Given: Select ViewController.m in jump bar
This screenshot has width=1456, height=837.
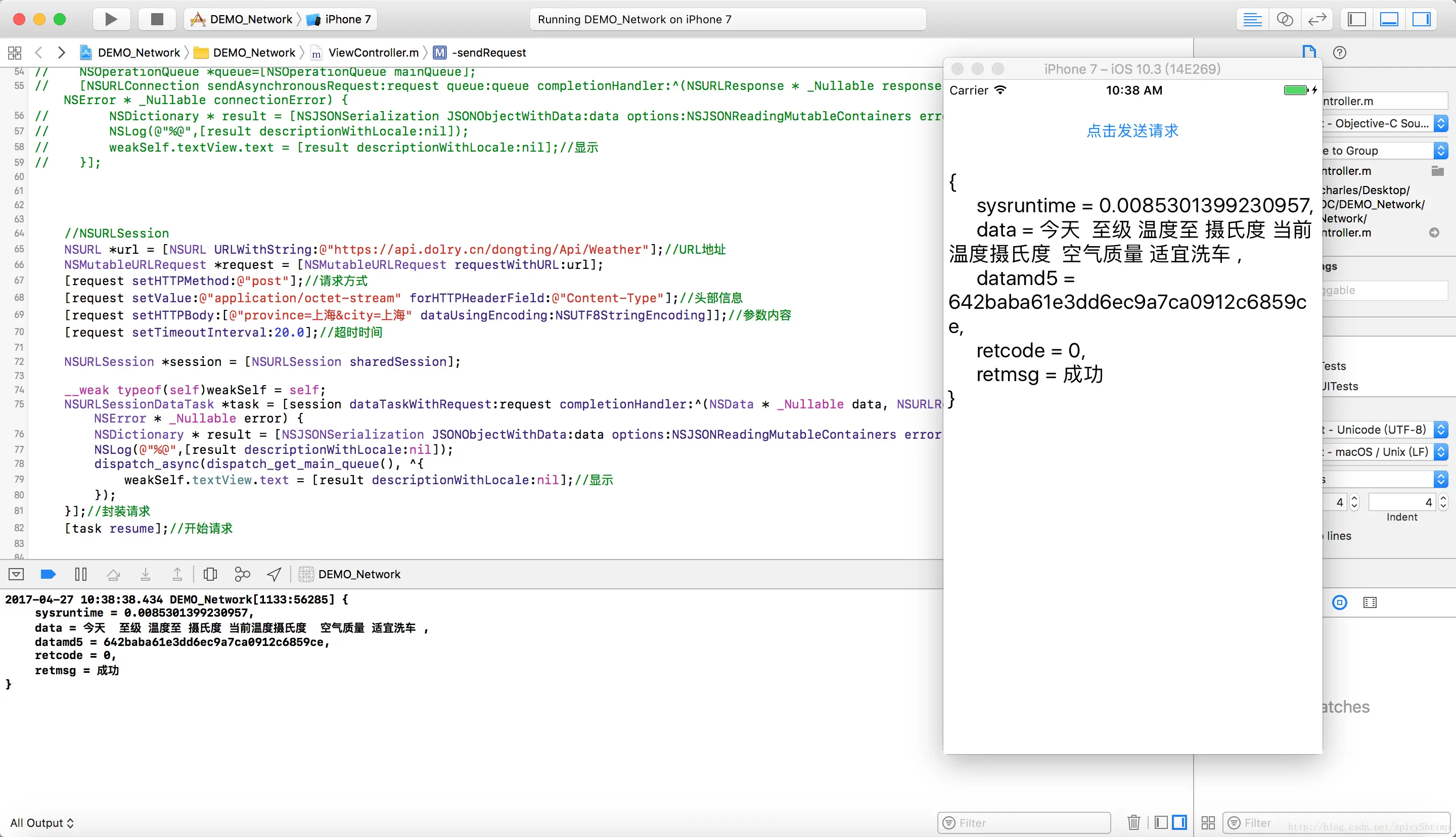Looking at the screenshot, I should click(x=373, y=53).
